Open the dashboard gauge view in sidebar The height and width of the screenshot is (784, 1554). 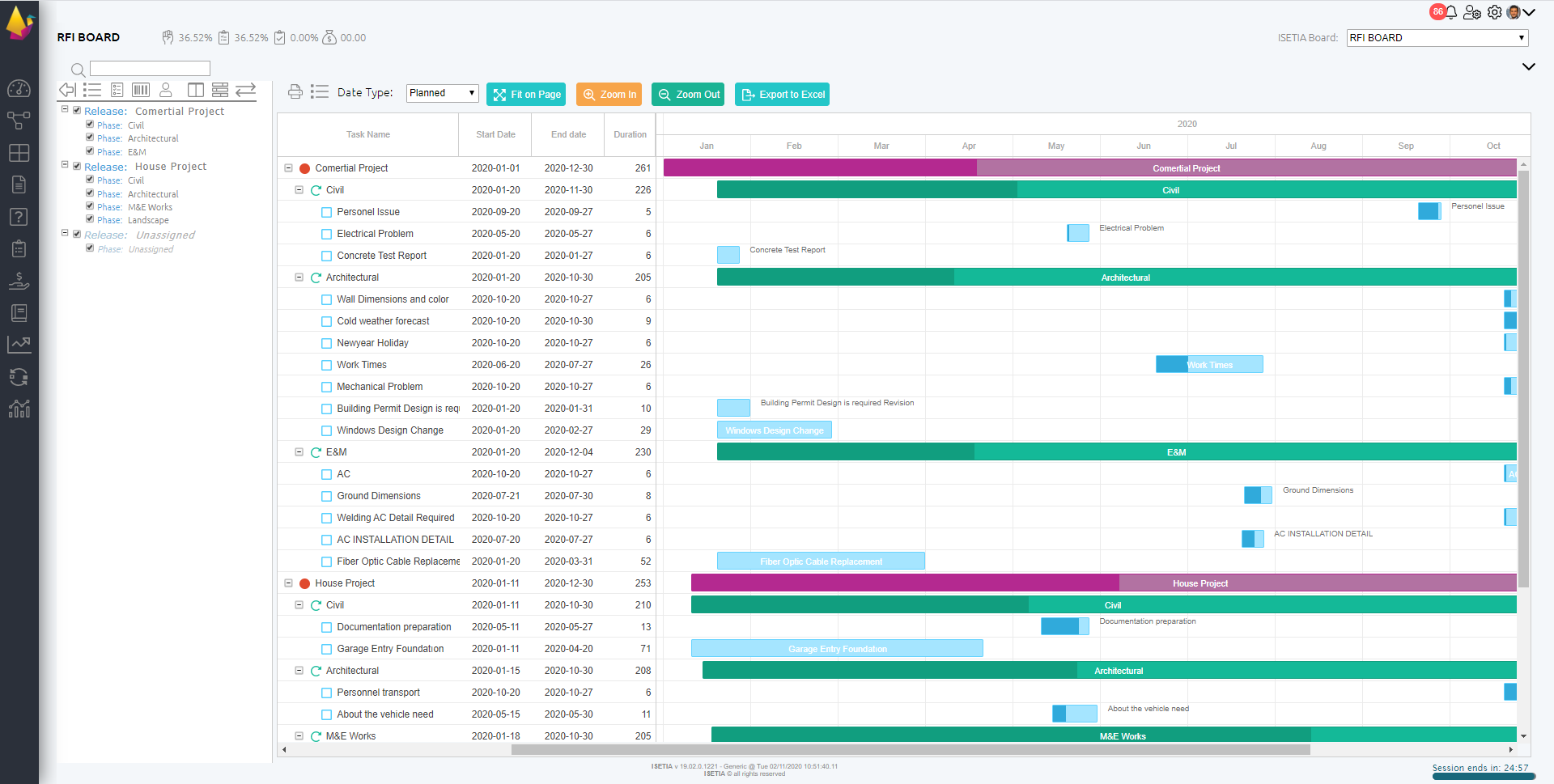(x=19, y=89)
